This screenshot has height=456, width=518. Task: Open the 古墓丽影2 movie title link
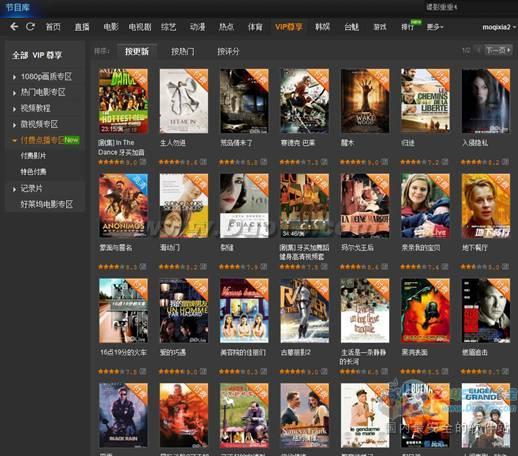(296, 352)
